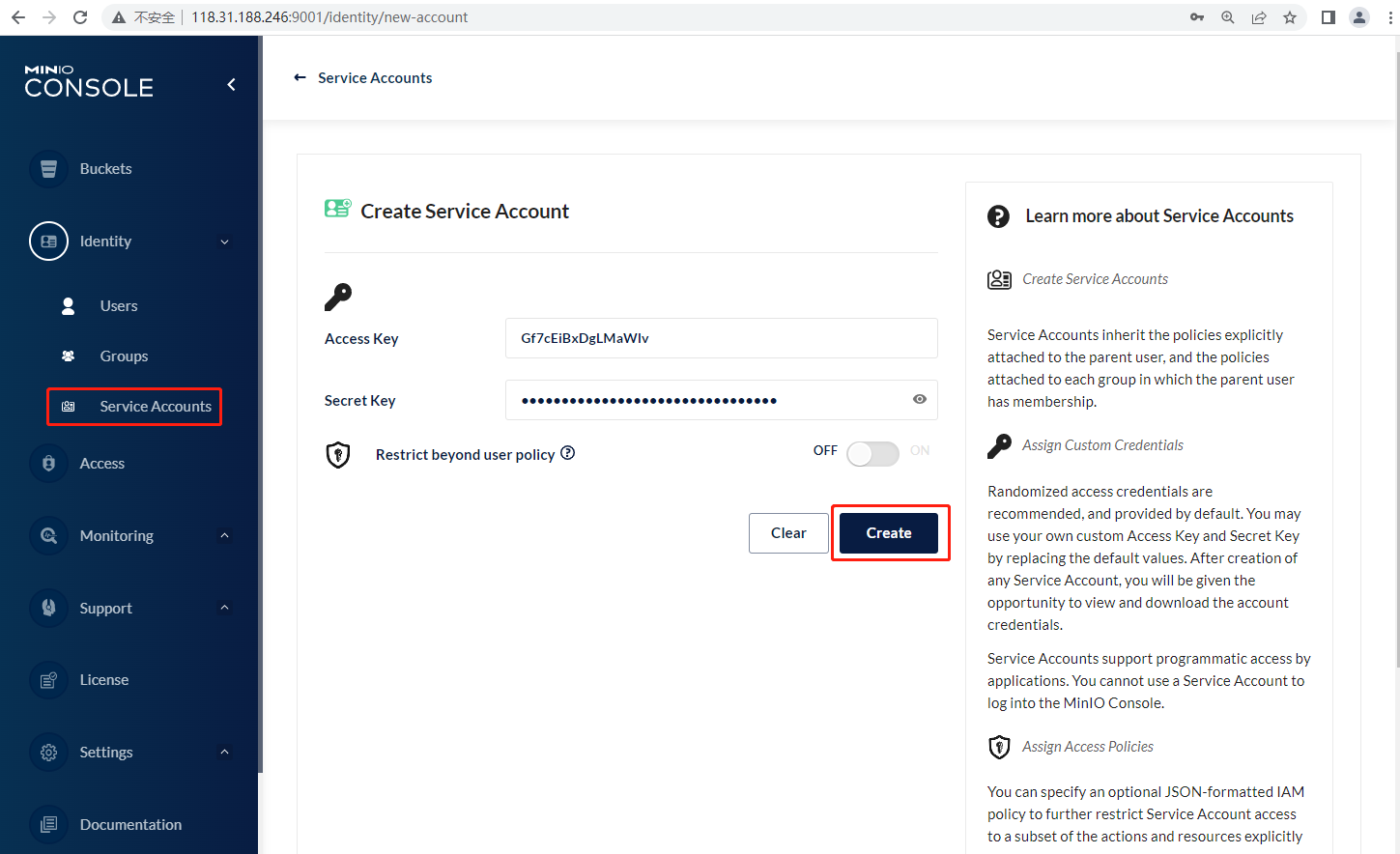
Task: Open Chrome's three-dot menu
Action: pyautogui.click(x=1388, y=16)
